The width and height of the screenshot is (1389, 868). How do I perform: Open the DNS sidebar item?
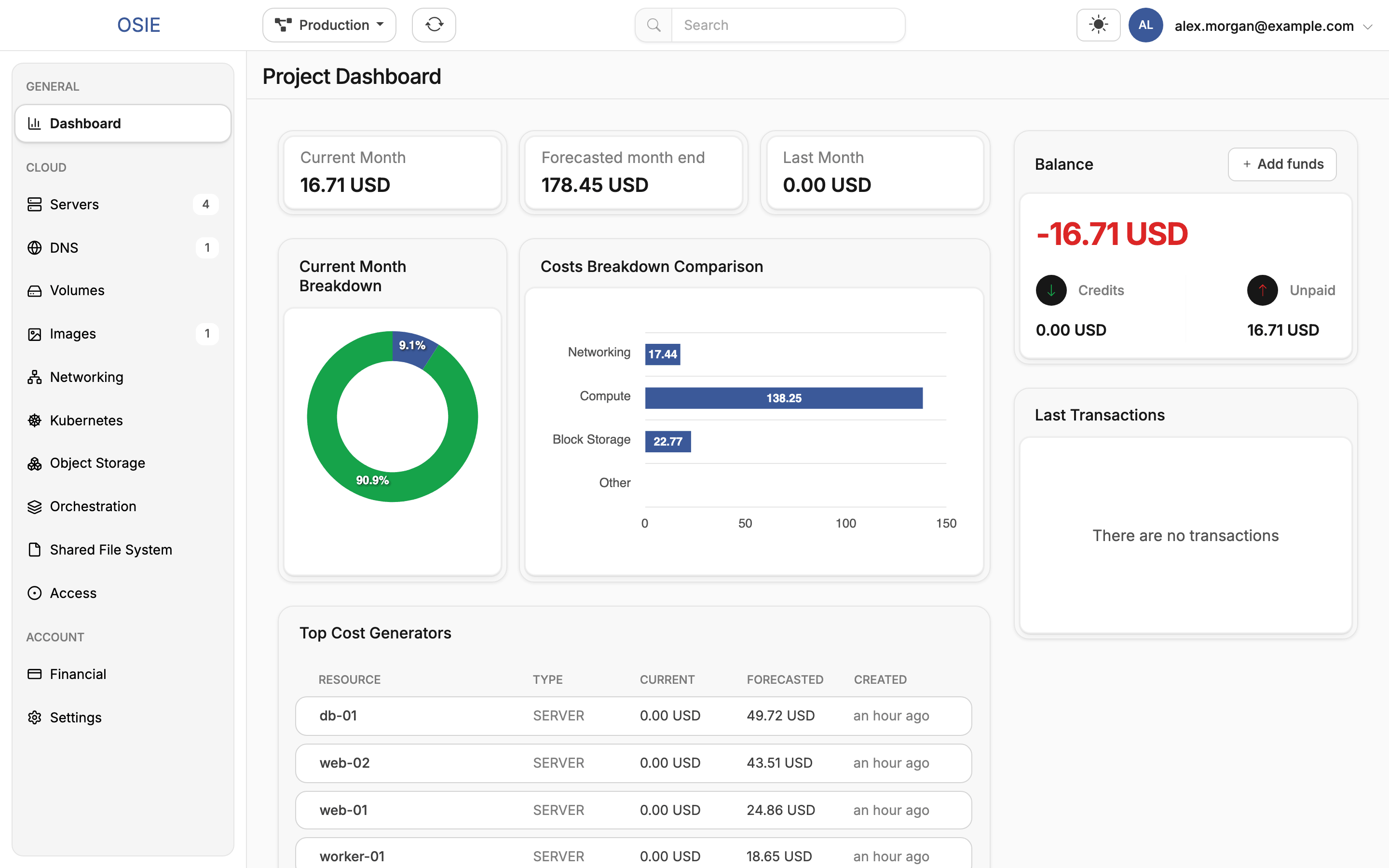(x=123, y=247)
